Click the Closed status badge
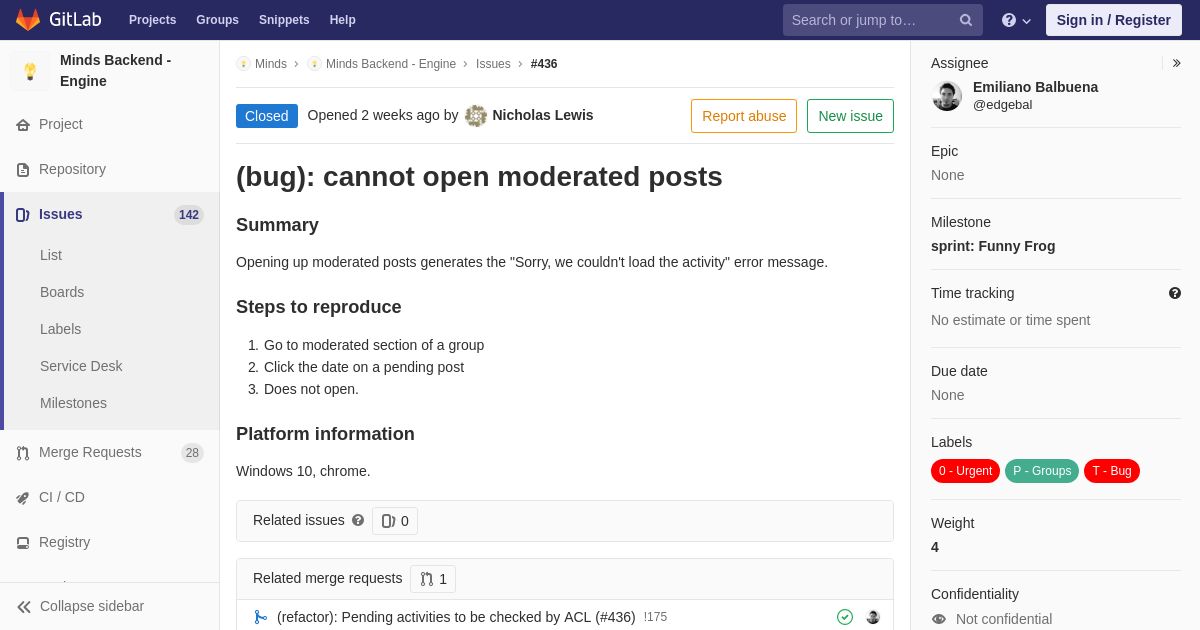This screenshot has width=1200, height=630. (x=267, y=116)
